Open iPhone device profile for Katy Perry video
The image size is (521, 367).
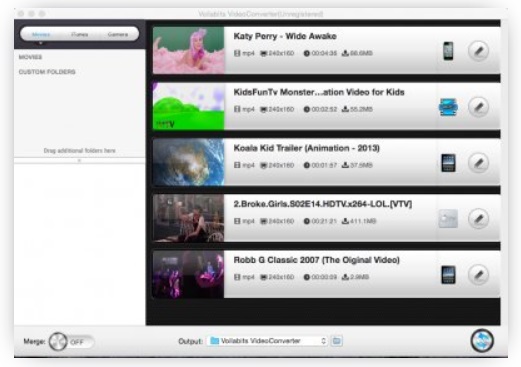pyautogui.click(x=448, y=51)
